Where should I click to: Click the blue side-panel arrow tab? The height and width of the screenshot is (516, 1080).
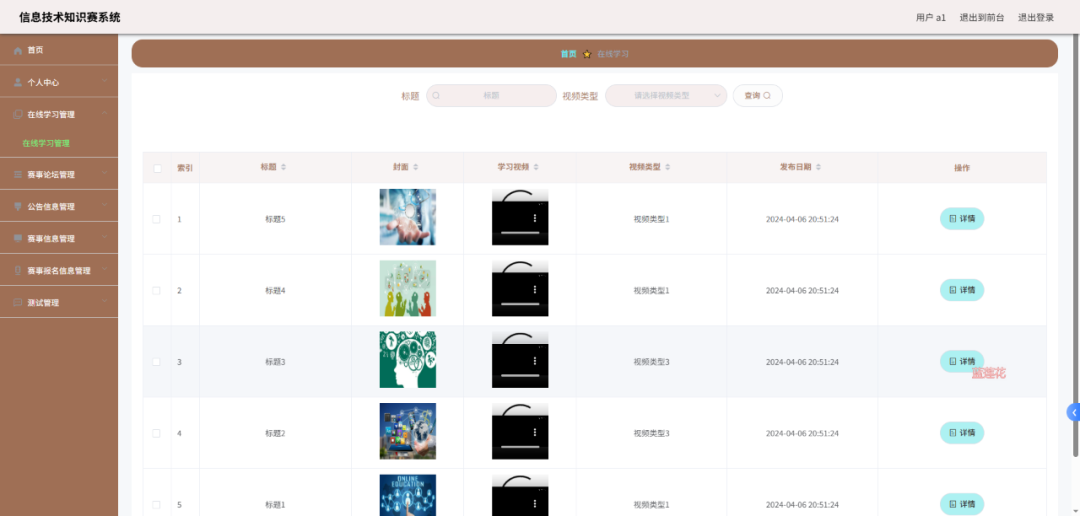click(1073, 412)
